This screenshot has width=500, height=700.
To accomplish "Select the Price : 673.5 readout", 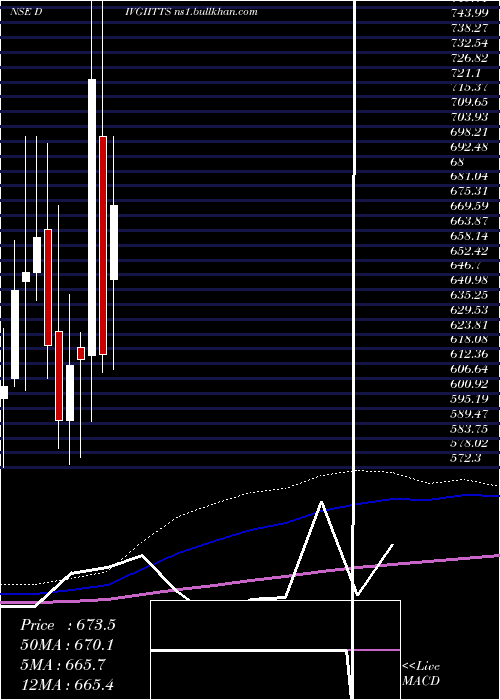I will click(68, 625).
